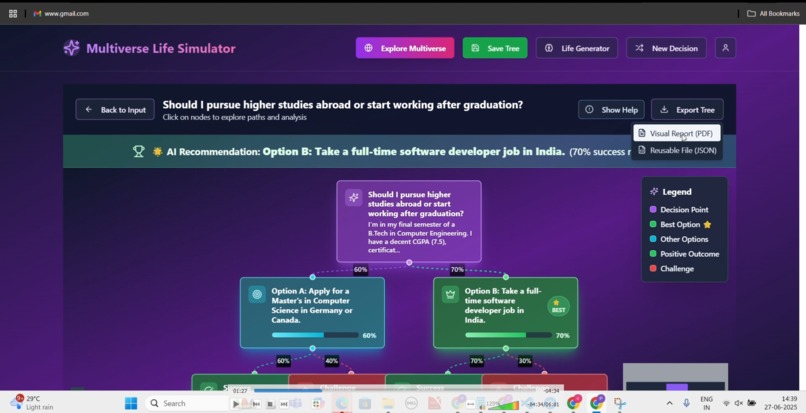The image size is (806, 413).
Task: Open the Snipping Tool taskbar icon
Action: [x=620, y=404]
